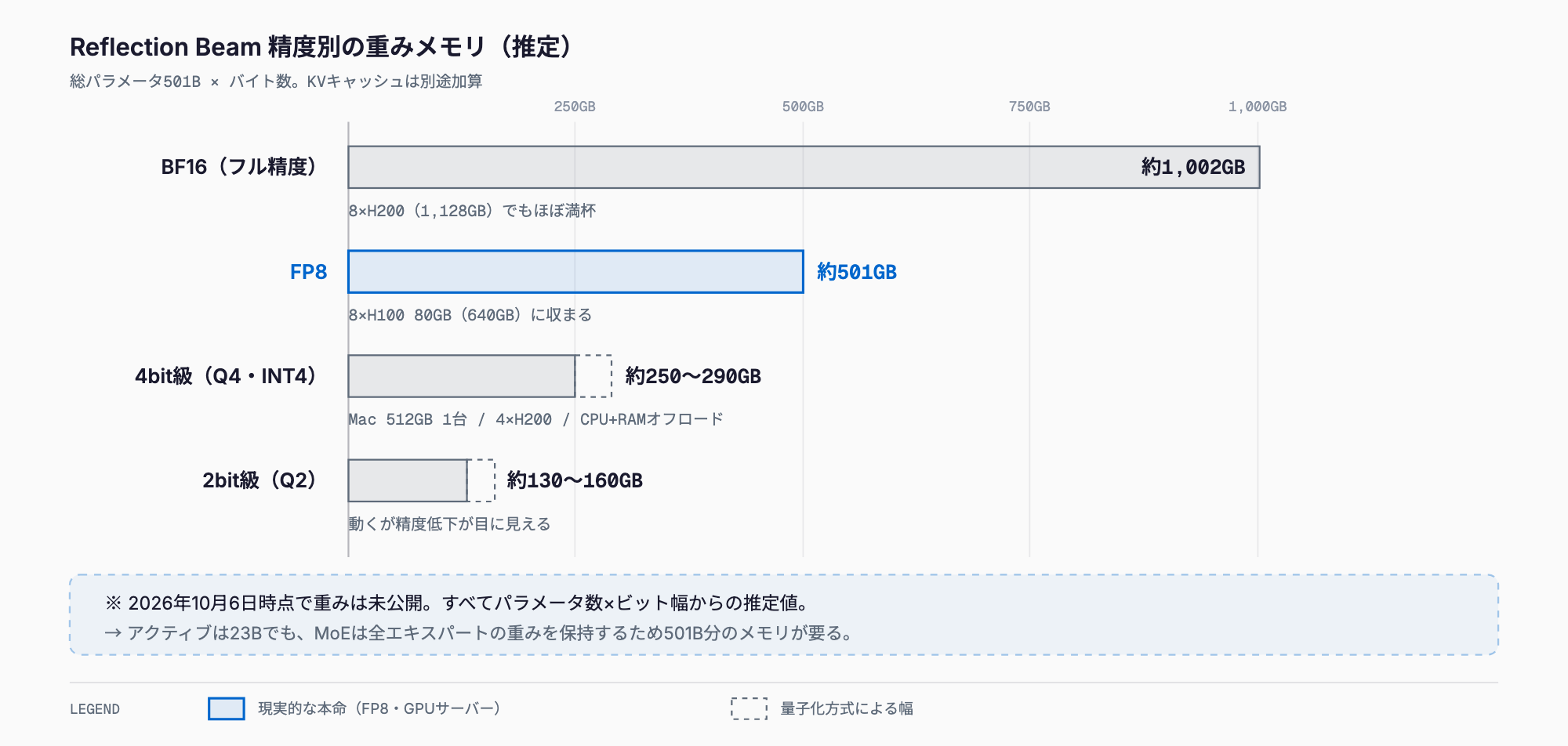This screenshot has height=746, width=1568.
Task: Select the gray BF16 bar
Action: 804,167
